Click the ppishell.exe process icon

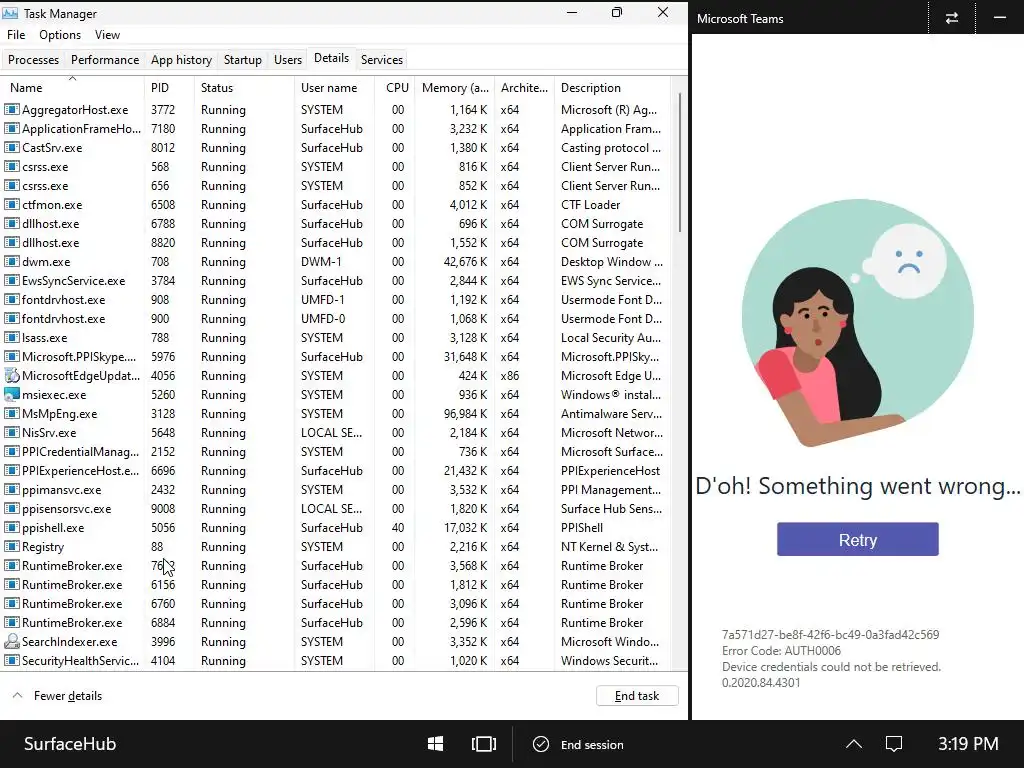click(x=12, y=527)
